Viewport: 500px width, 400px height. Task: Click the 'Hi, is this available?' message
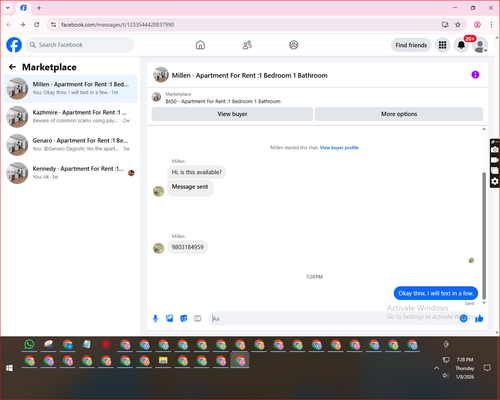(x=197, y=172)
